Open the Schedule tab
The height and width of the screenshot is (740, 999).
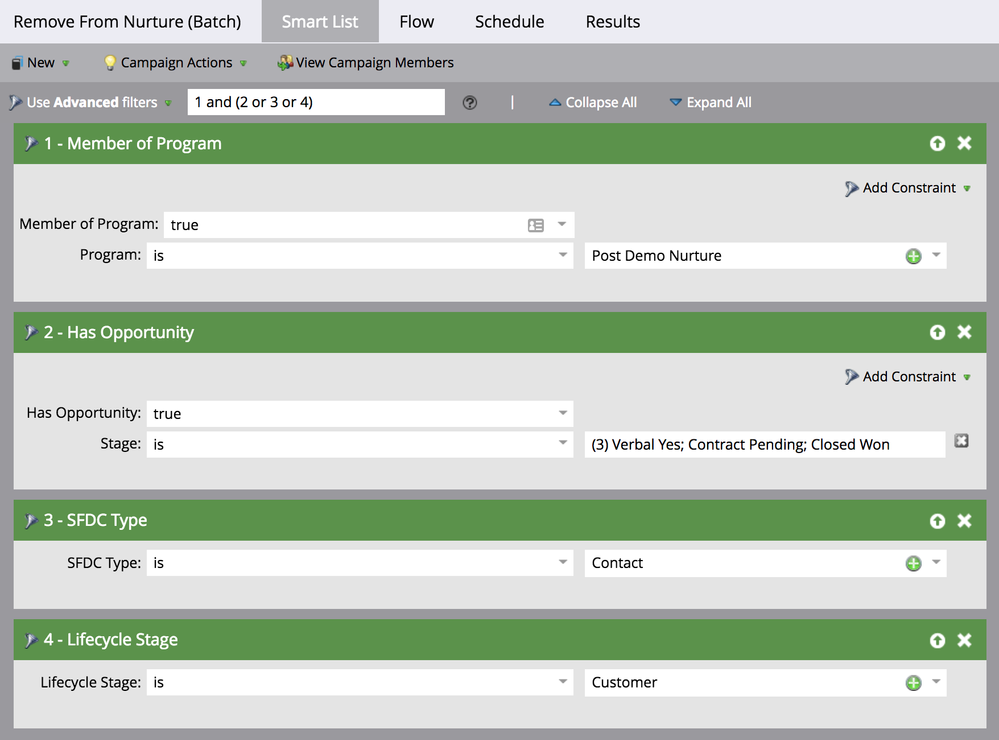point(509,21)
